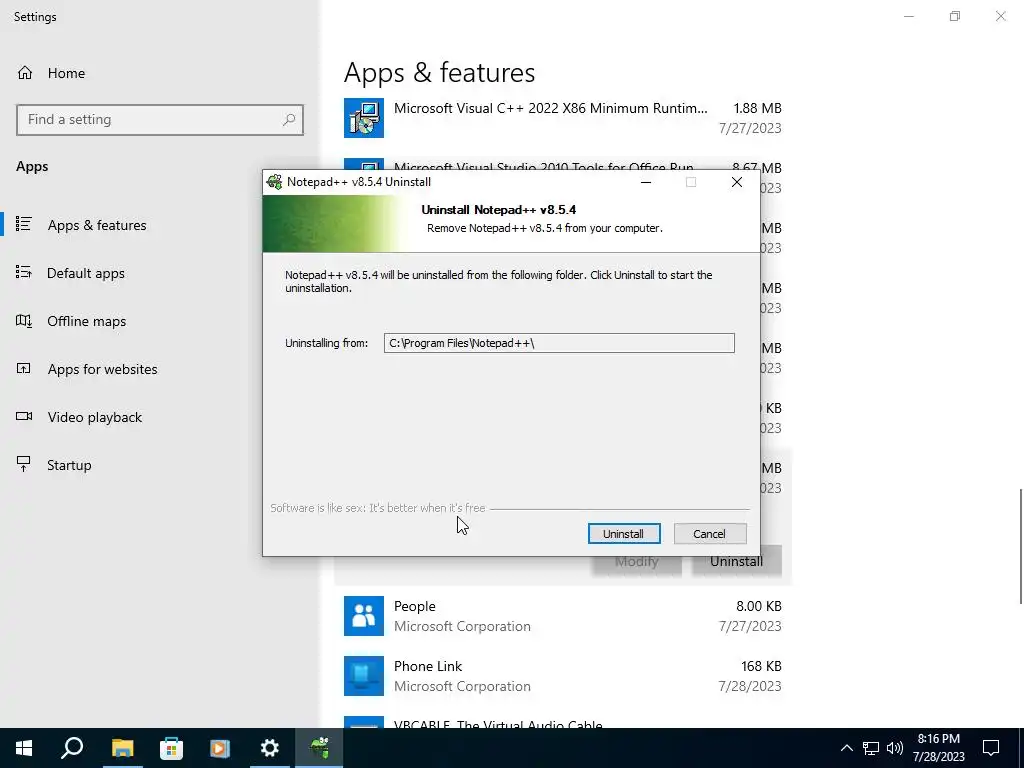Viewport: 1024px width, 768px height.
Task: Click the Phone Link app icon
Action: [x=364, y=676]
